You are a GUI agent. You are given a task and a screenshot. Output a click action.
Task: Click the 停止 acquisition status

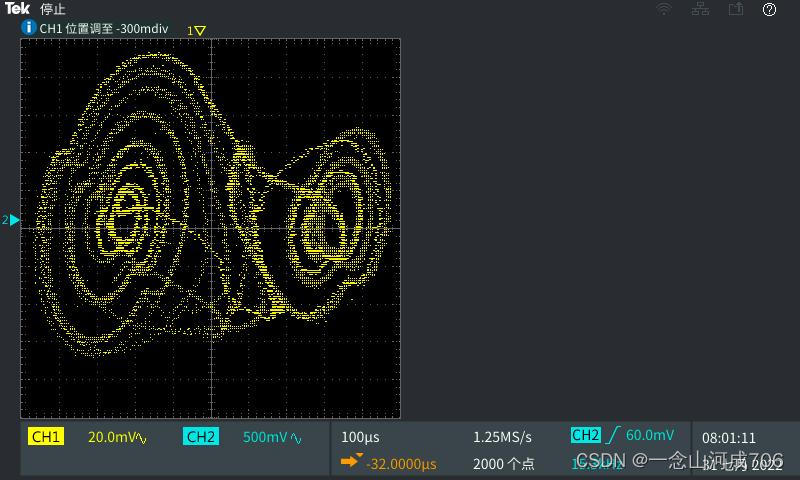pos(53,9)
